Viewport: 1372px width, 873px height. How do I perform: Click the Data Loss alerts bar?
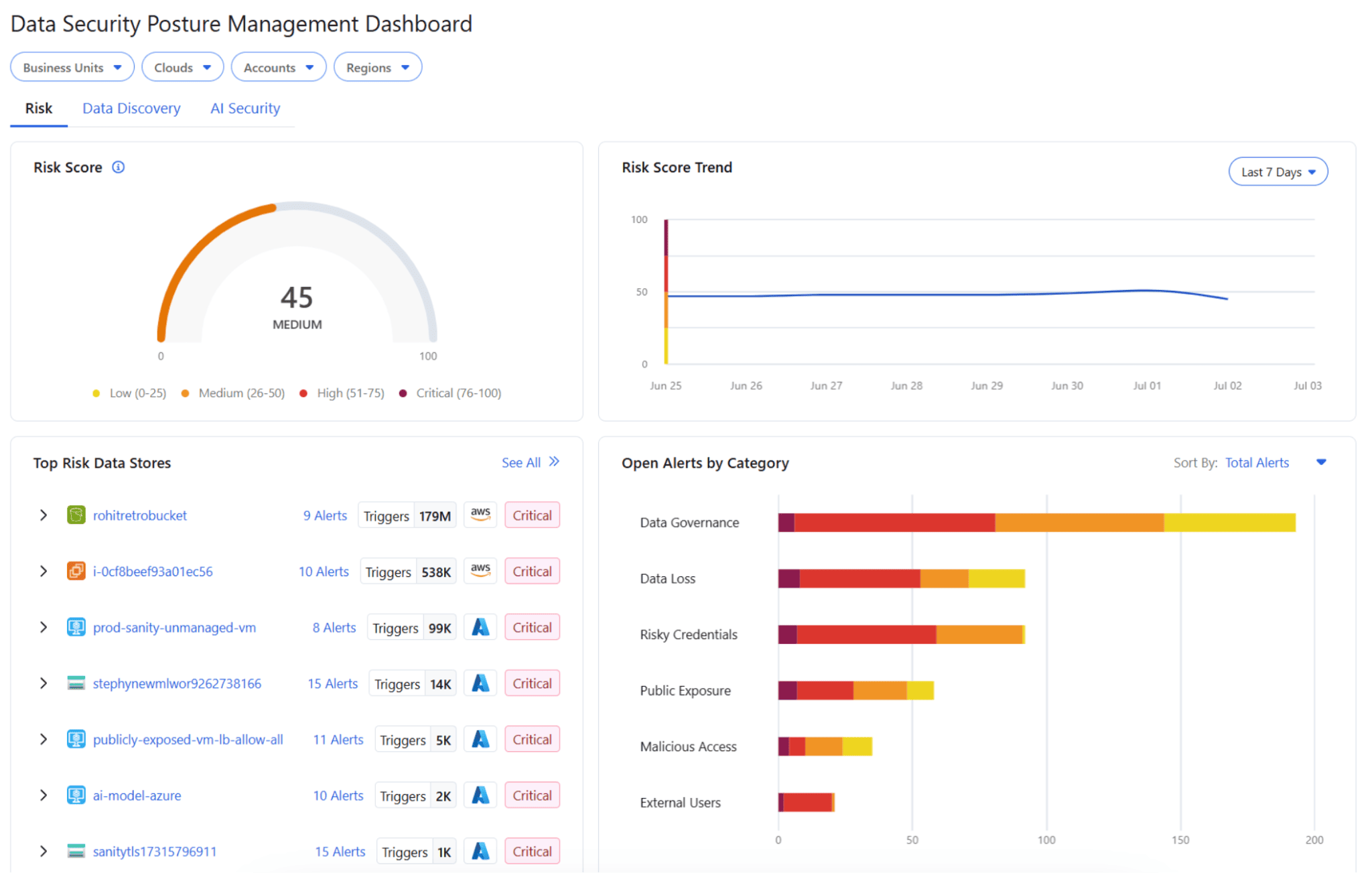click(x=901, y=578)
